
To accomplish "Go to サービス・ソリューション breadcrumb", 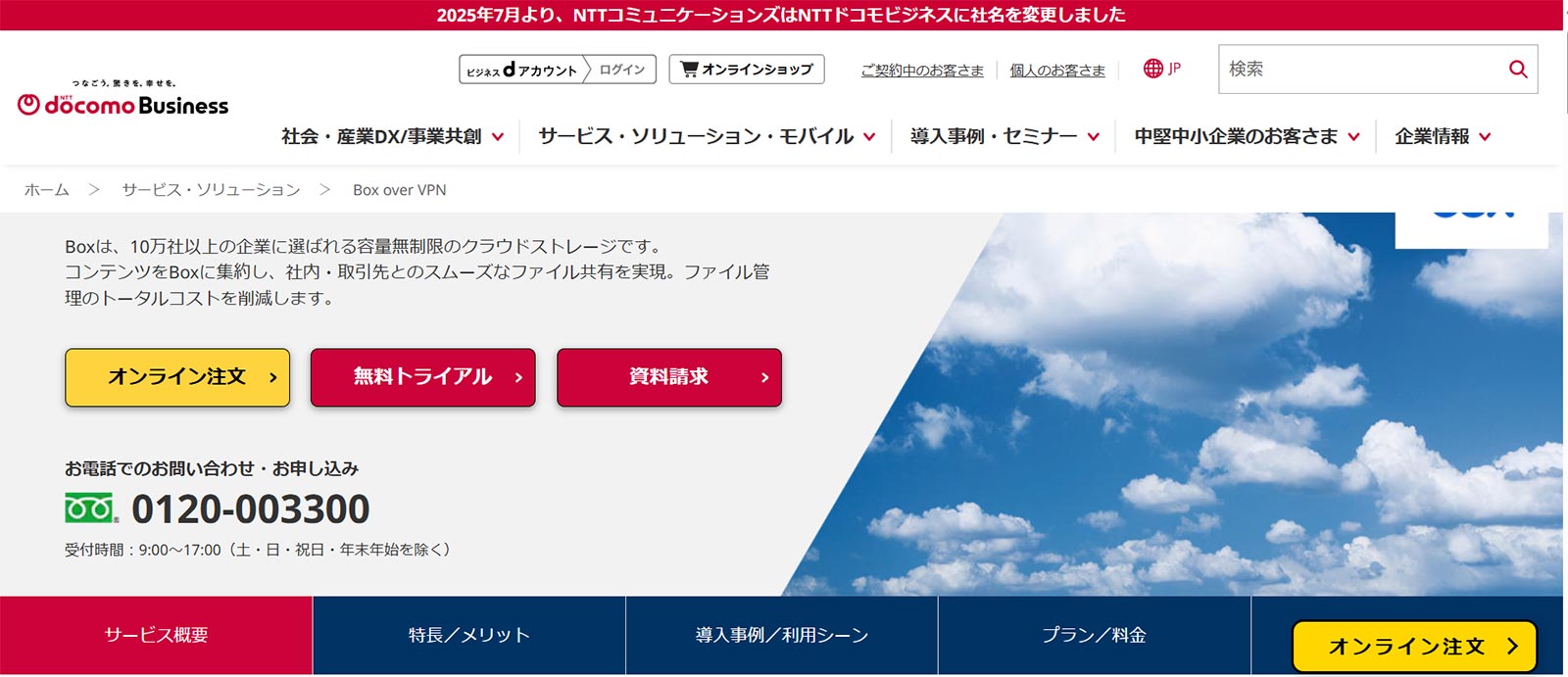I will click(x=211, y=190).
